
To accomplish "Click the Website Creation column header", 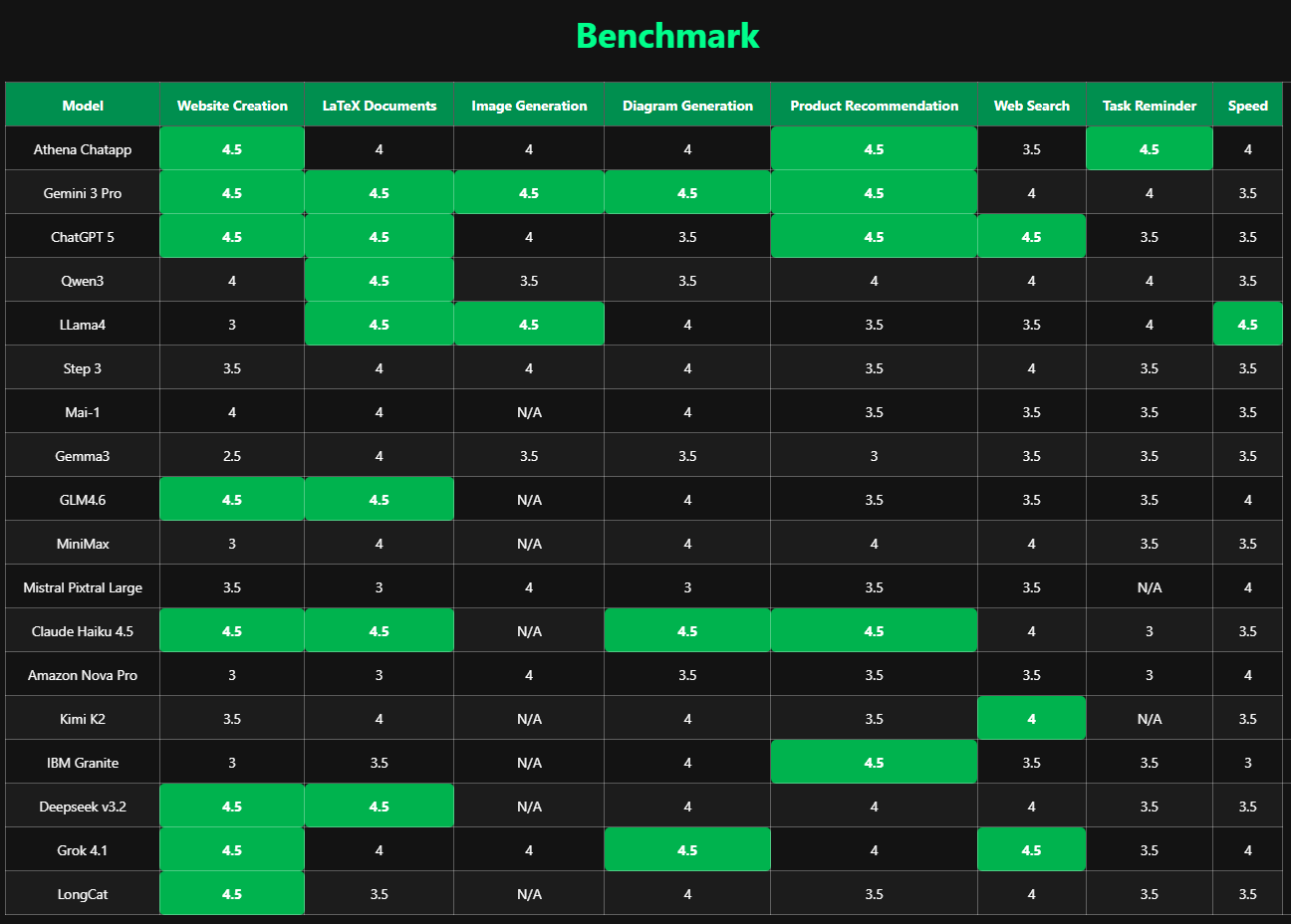I will tap(232, 106).
